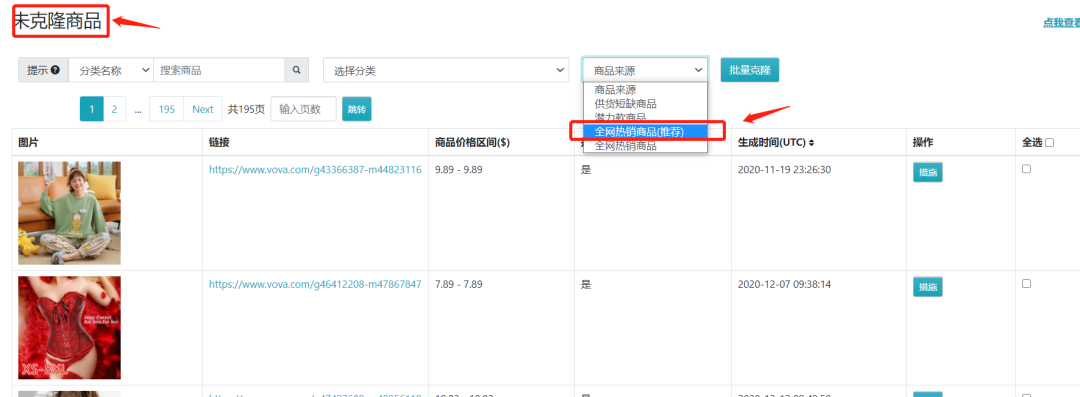Tick the 全选 select-all checkbox
This screenshot has width=1080, height=397.
[1050, 143]
